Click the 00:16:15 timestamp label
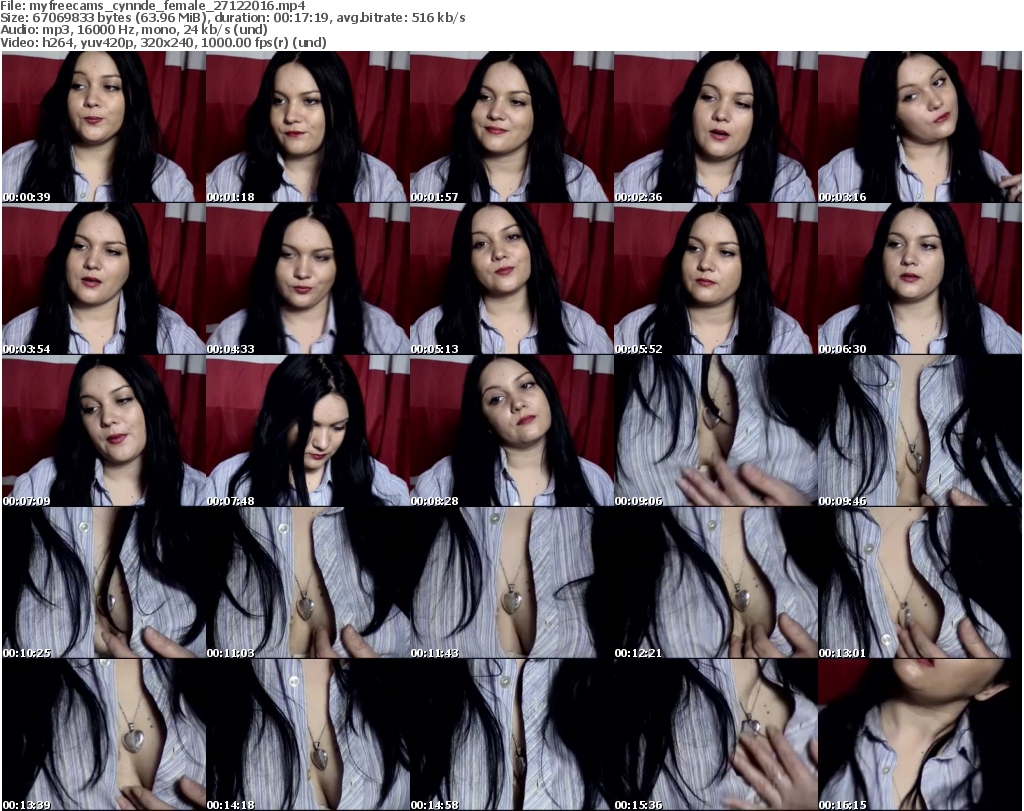 click(842, 804)
